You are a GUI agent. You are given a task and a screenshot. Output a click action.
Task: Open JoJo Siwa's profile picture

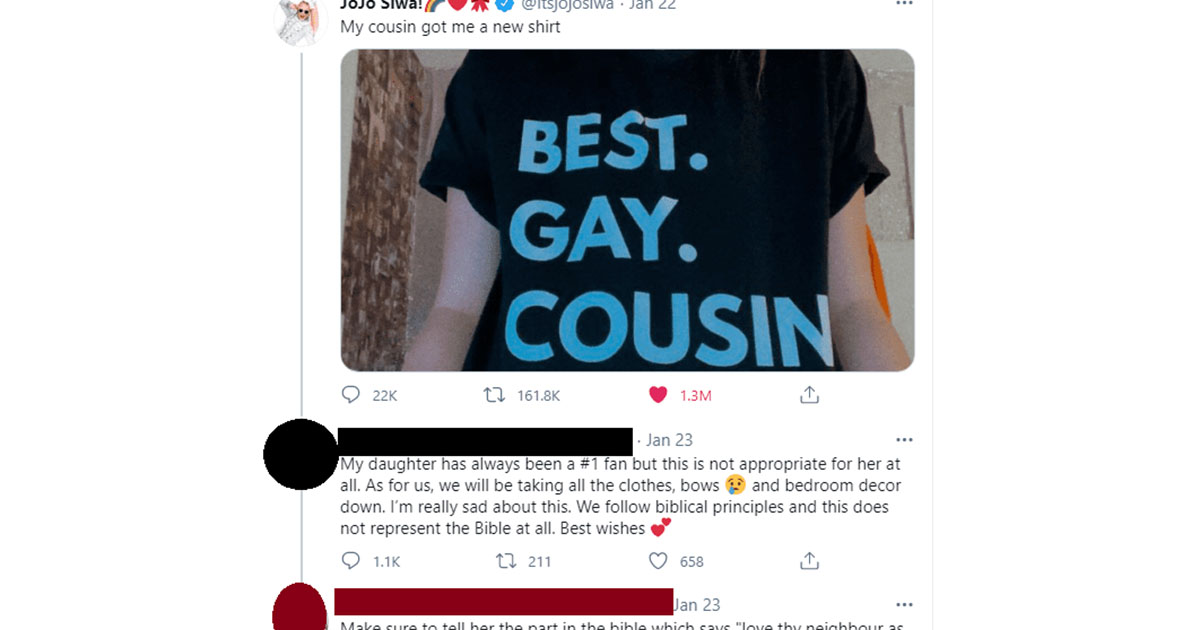tap(301, 18)
